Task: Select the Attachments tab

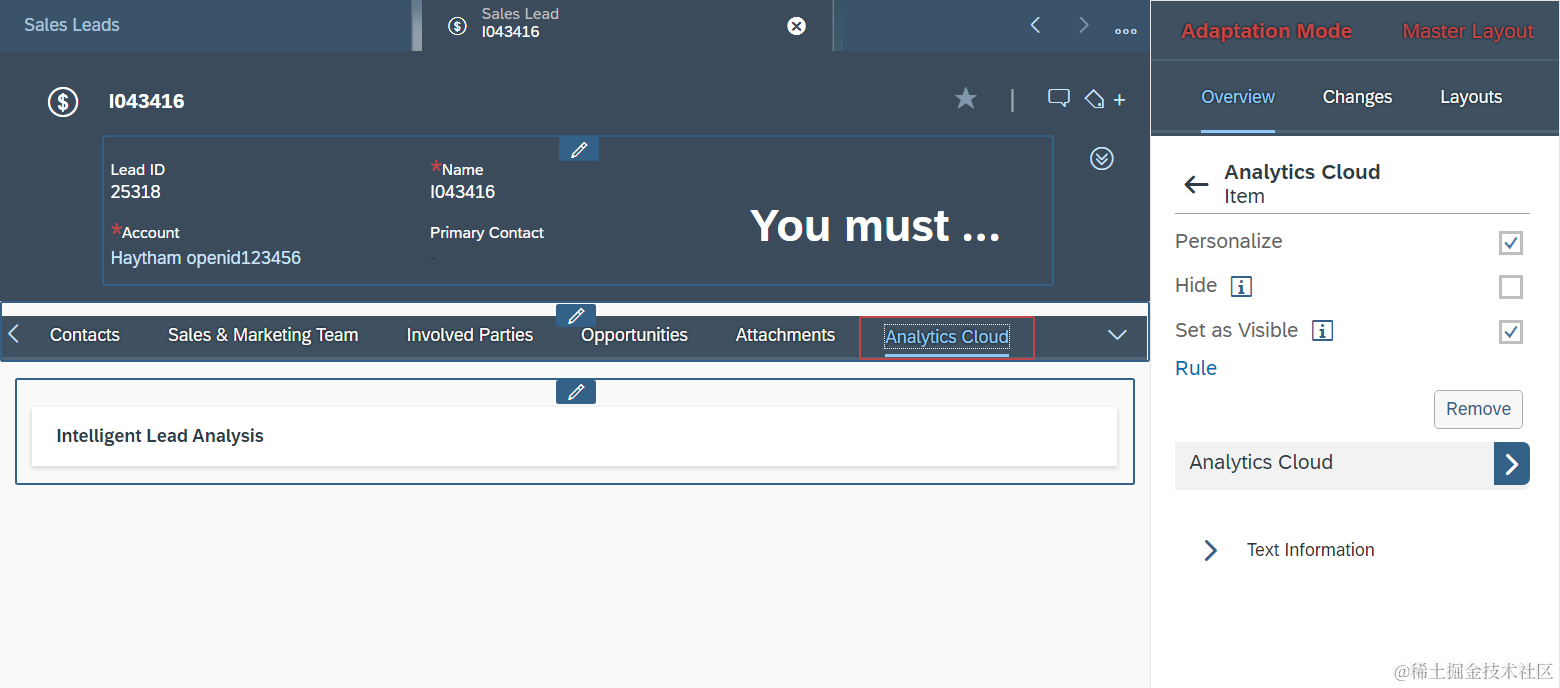Action: point(785,335)
